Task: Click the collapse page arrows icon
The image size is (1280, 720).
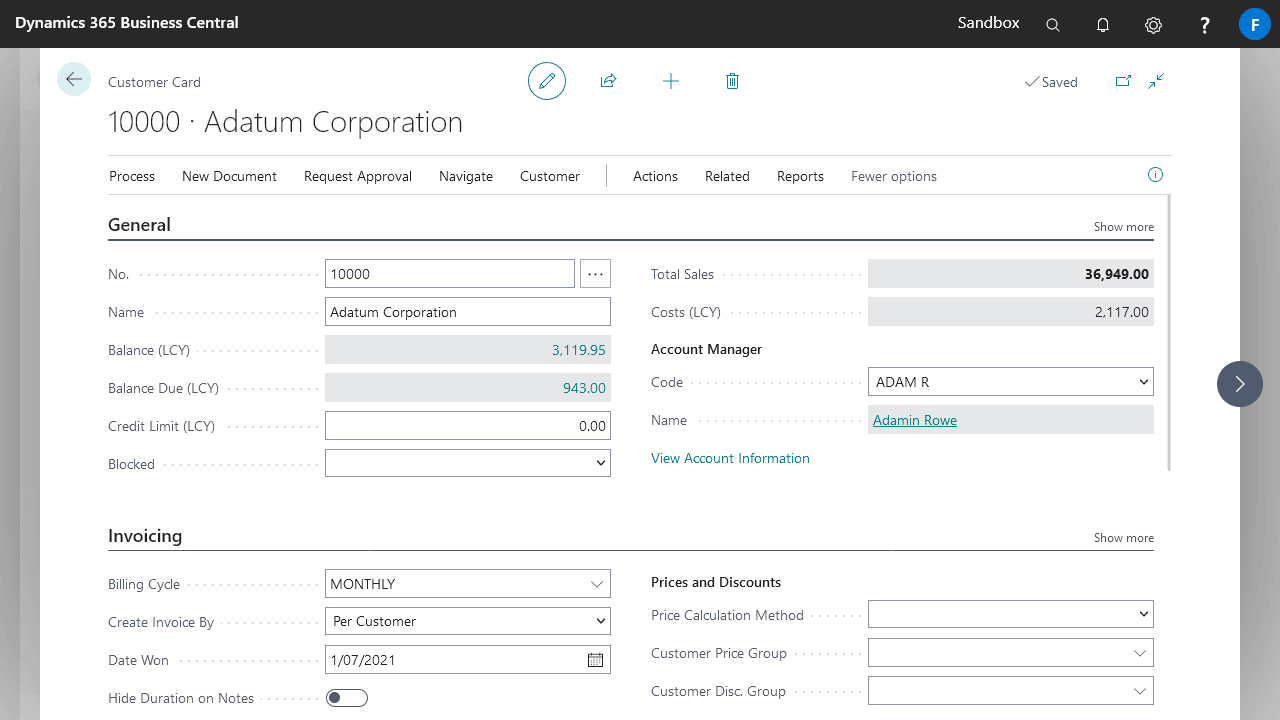Action: coord(1156,81)
